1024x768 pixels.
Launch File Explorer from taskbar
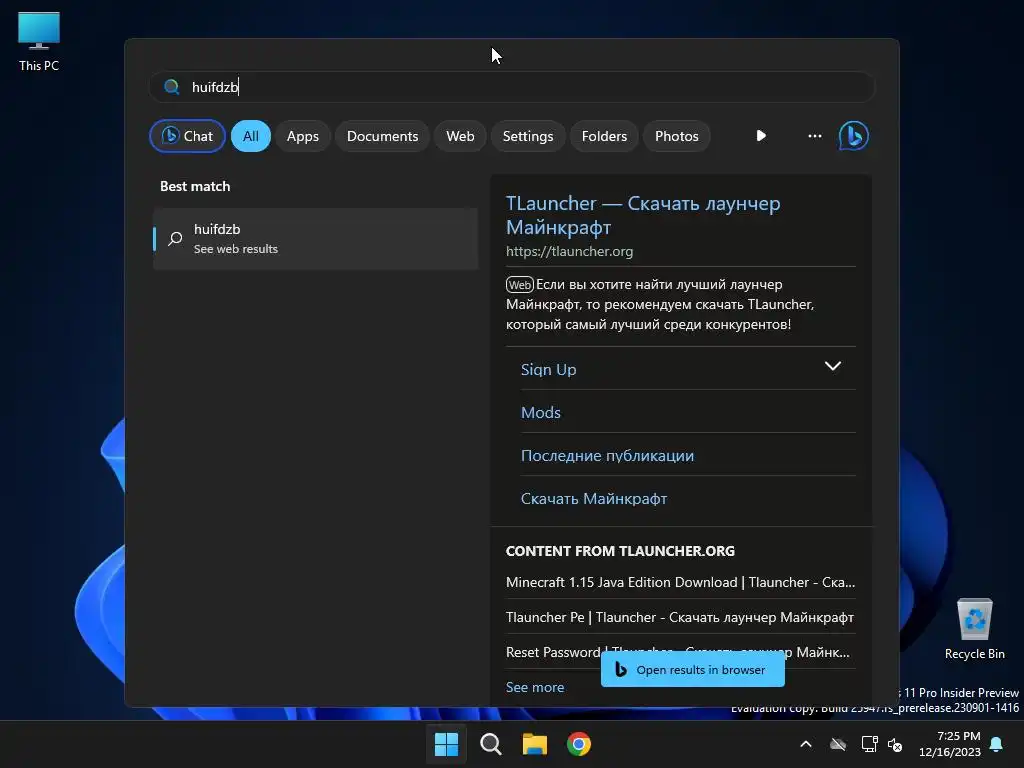(x=534, y=744)
